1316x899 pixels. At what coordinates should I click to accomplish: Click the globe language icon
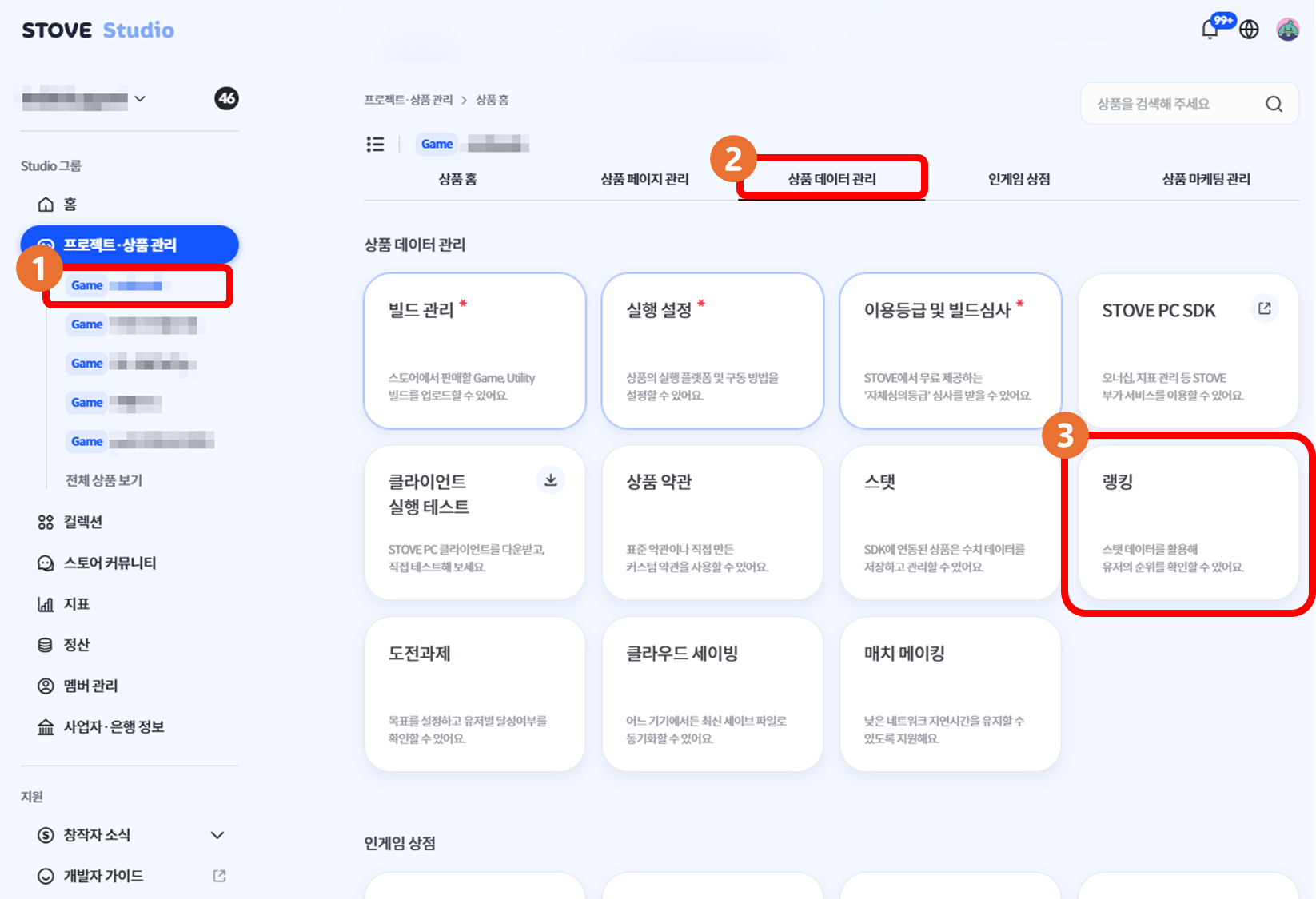coord(1249,30)
